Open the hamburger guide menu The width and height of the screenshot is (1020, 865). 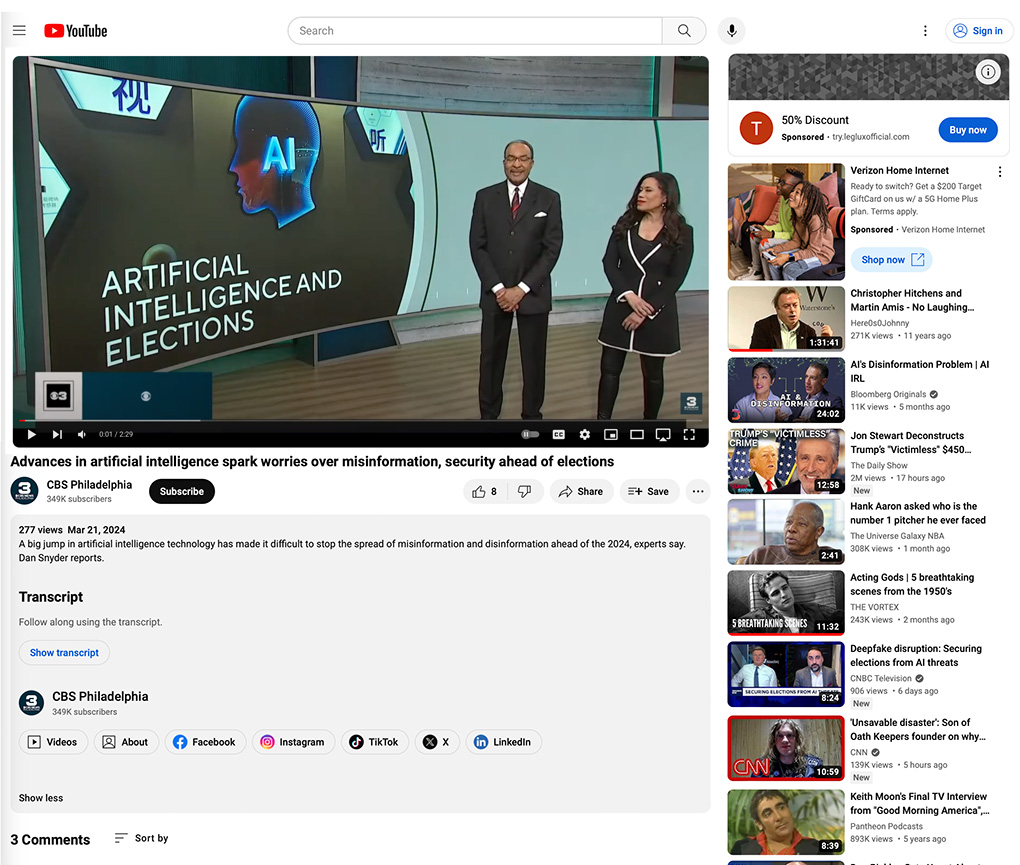[x=20, y=31]
